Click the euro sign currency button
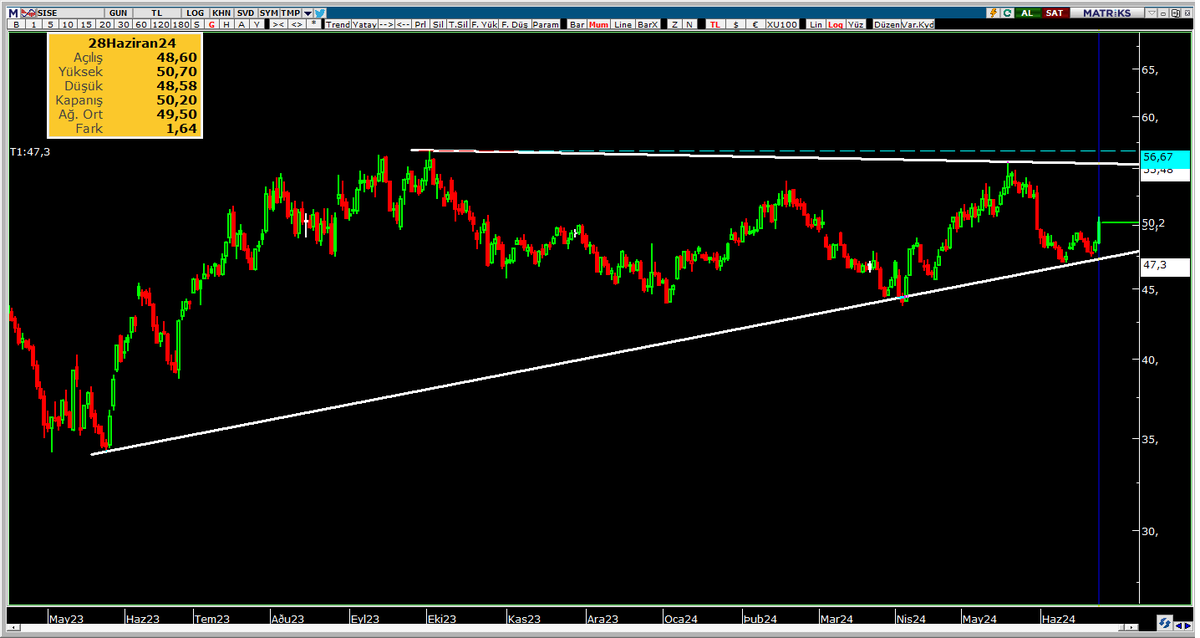The height and width of the screenshot is (638, 1200). pos(756,24)
